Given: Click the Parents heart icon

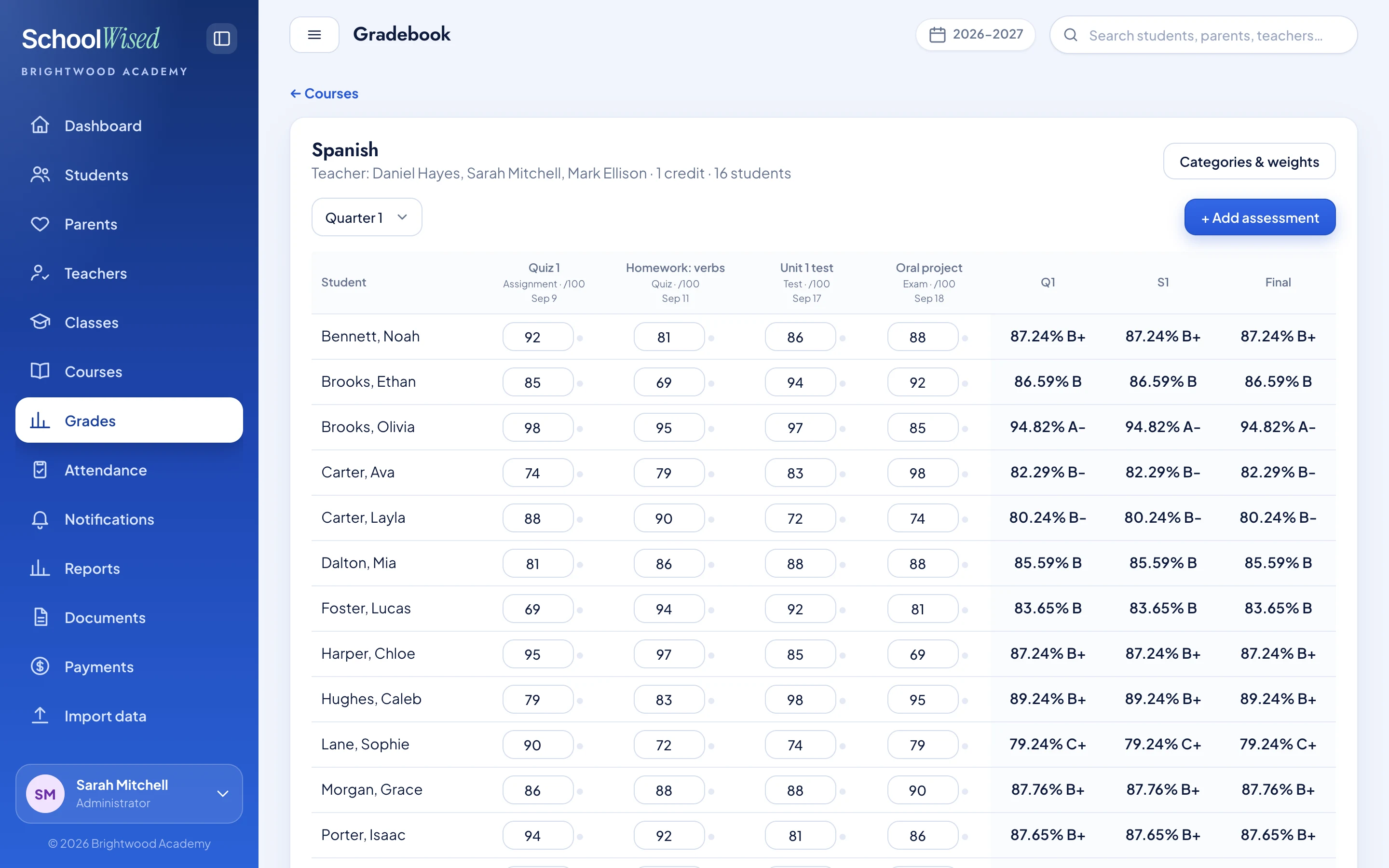Looking at the screenshot, I should [x=40, y=224].
